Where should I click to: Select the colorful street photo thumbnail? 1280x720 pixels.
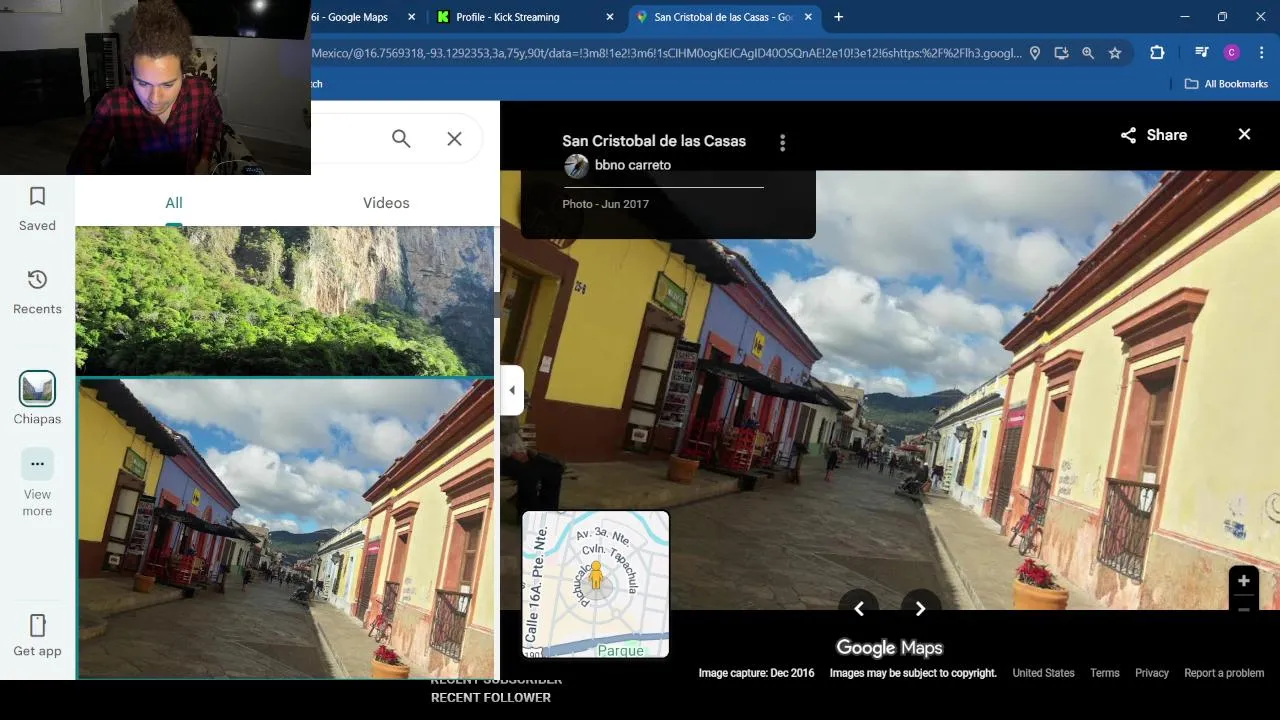285,529
